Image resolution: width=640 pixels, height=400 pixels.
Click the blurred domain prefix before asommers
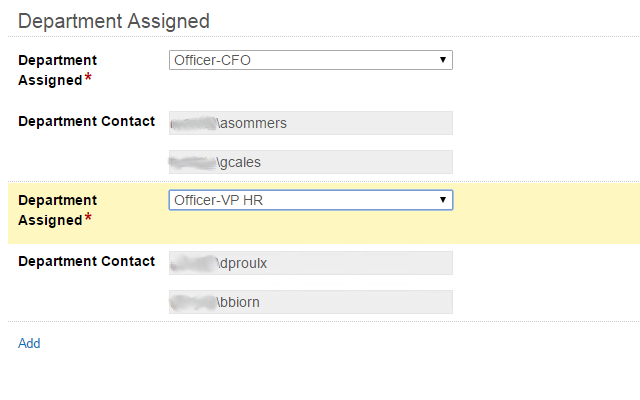(194, 123)
